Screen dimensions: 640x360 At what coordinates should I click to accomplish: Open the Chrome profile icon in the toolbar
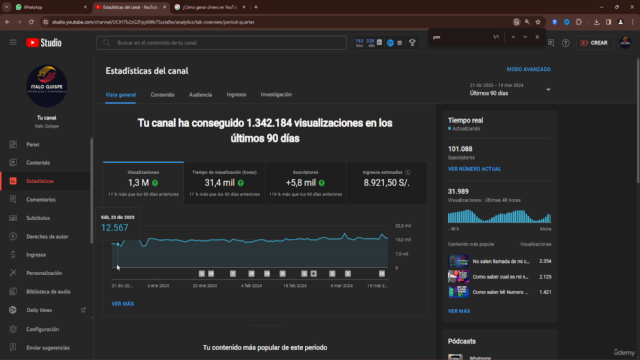(620, 22)
